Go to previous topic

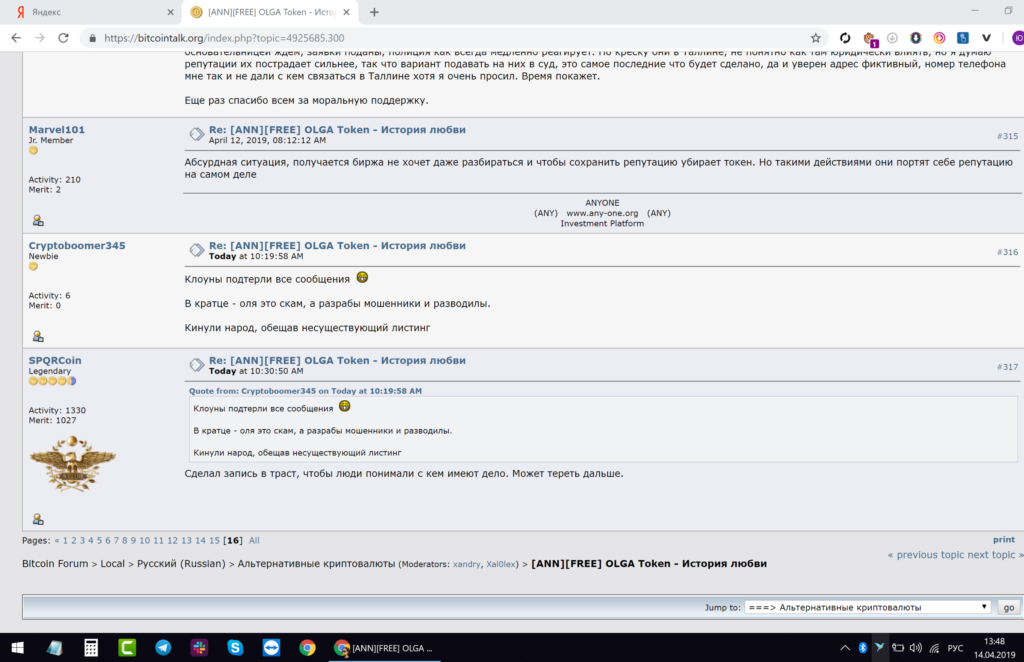(925, 555)
